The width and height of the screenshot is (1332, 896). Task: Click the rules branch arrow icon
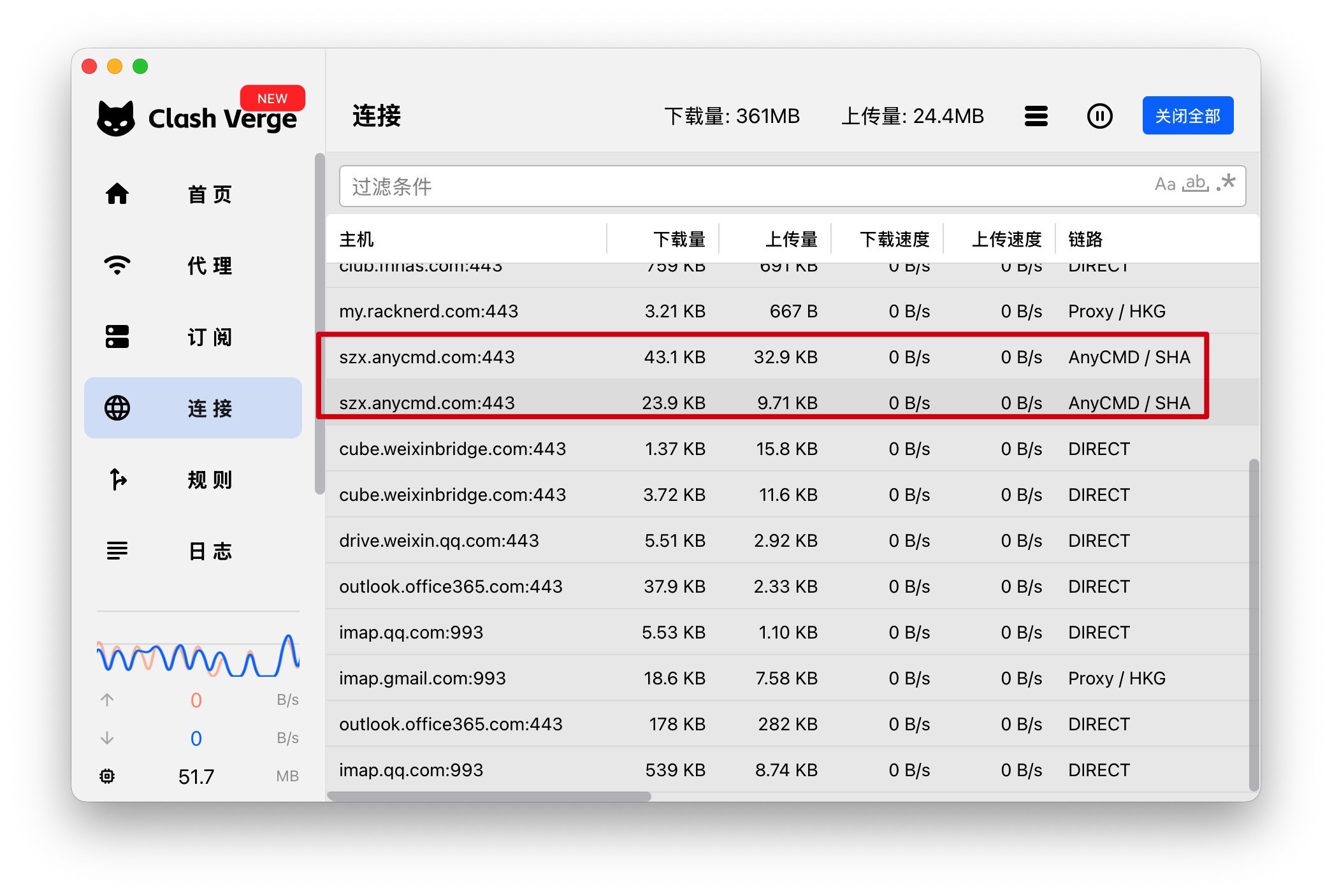(x=117, y=479)
